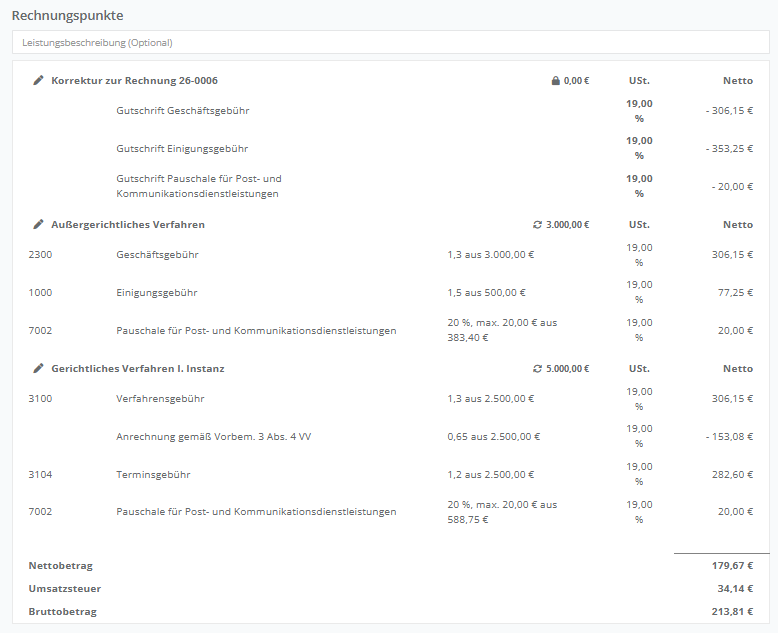Click the recalculate icon beside 5.000,00 €

click(537, 369)
